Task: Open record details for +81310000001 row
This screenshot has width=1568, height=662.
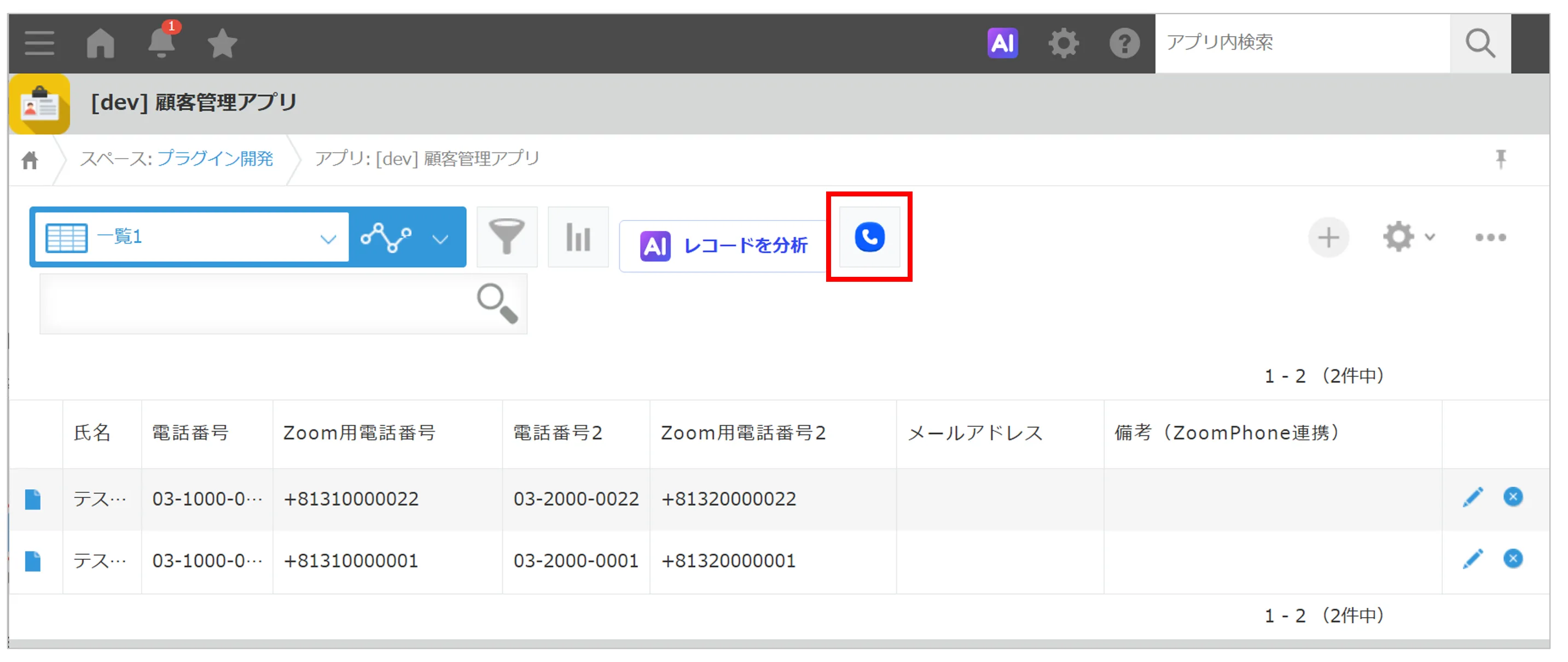Action: point(33,561)
